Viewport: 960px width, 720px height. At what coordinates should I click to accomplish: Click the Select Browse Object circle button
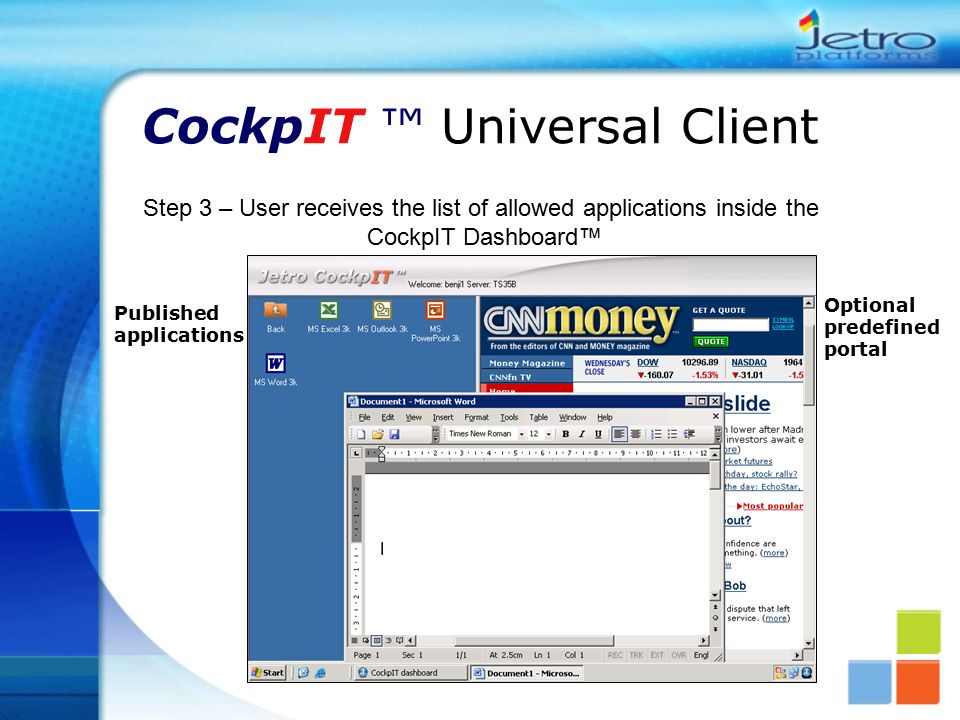click(715, 618)
